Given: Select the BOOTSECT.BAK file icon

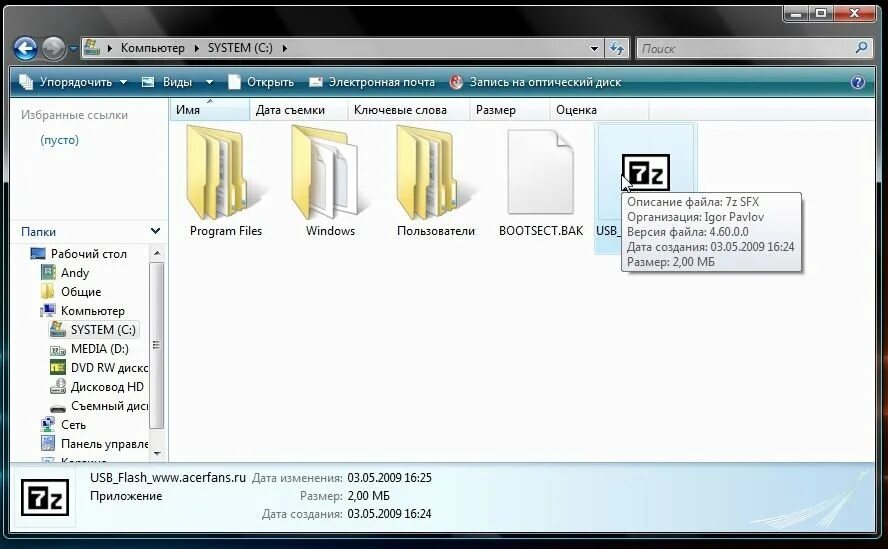Looking at the screenshot, I should (540, 172).
